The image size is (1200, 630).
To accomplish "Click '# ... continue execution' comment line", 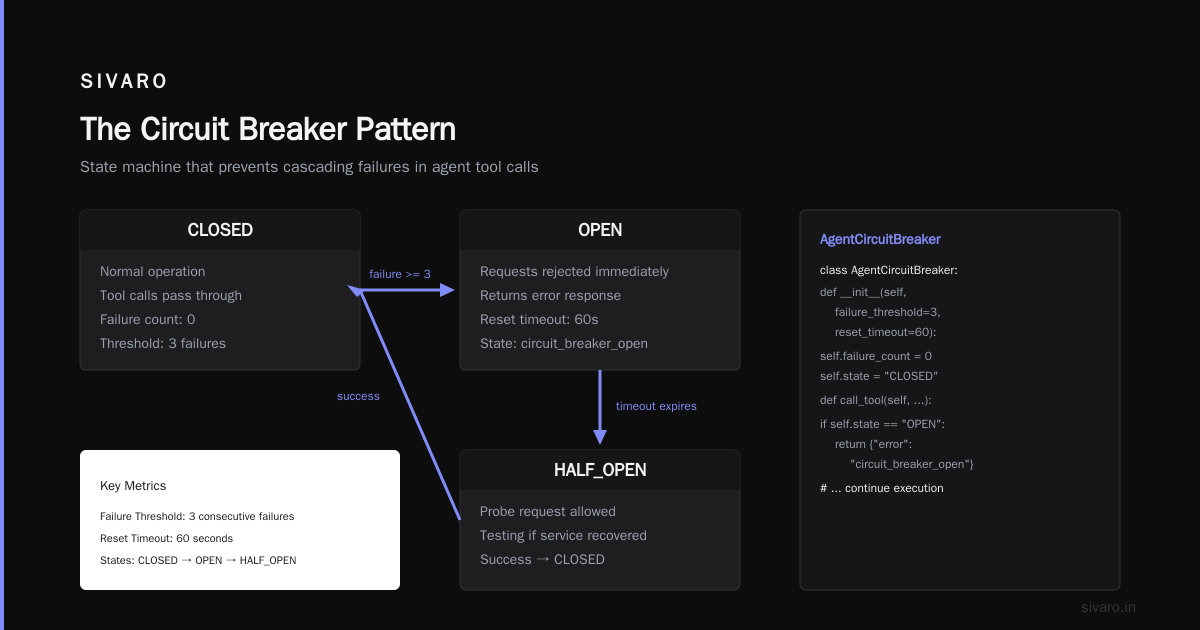I will coord(881,489).
